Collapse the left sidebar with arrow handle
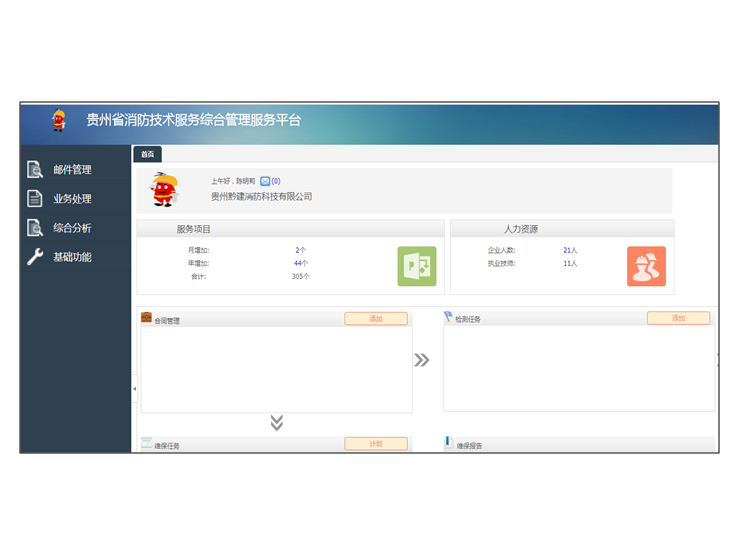 tap(135, 388)
